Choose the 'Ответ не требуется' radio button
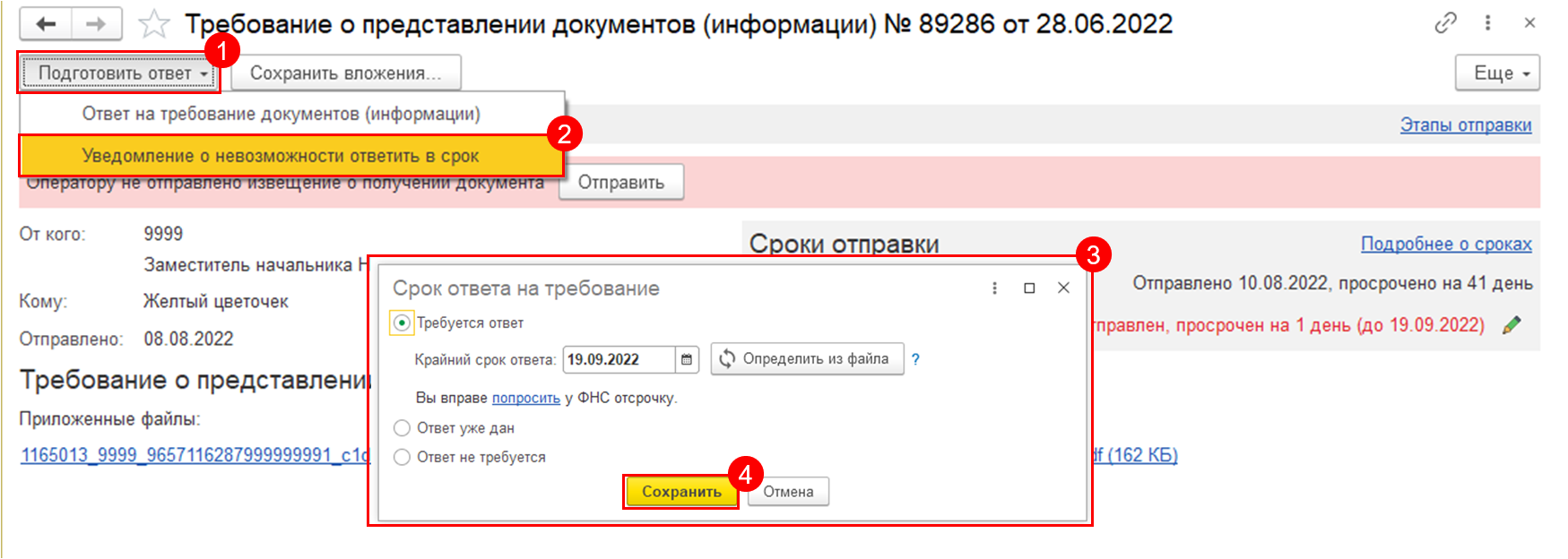The width and height of the screenshot is (1568, 559). pyautogui.click(x=402, y=457)
